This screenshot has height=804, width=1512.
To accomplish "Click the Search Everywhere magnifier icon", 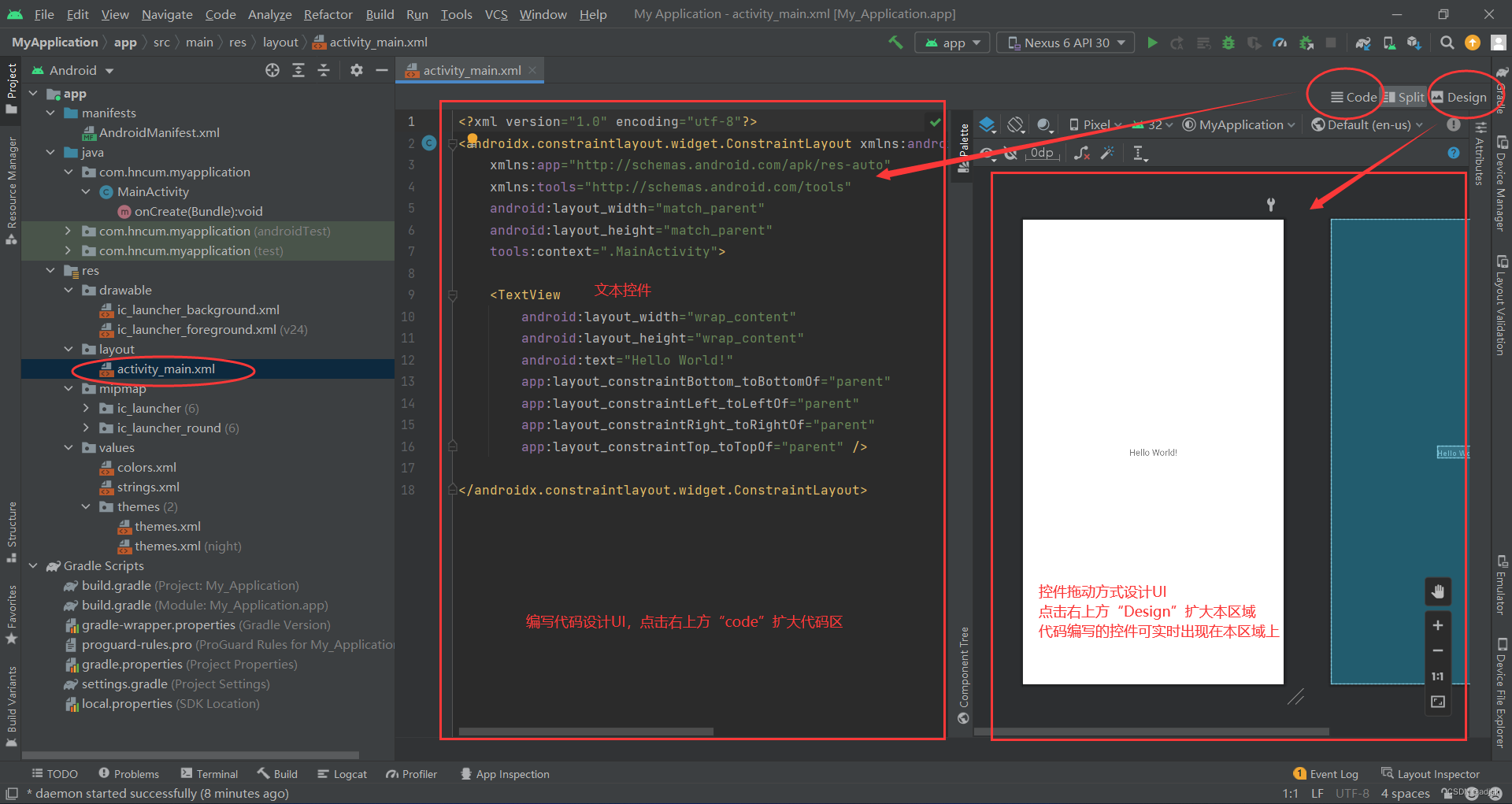I will tap(1447, 43).
